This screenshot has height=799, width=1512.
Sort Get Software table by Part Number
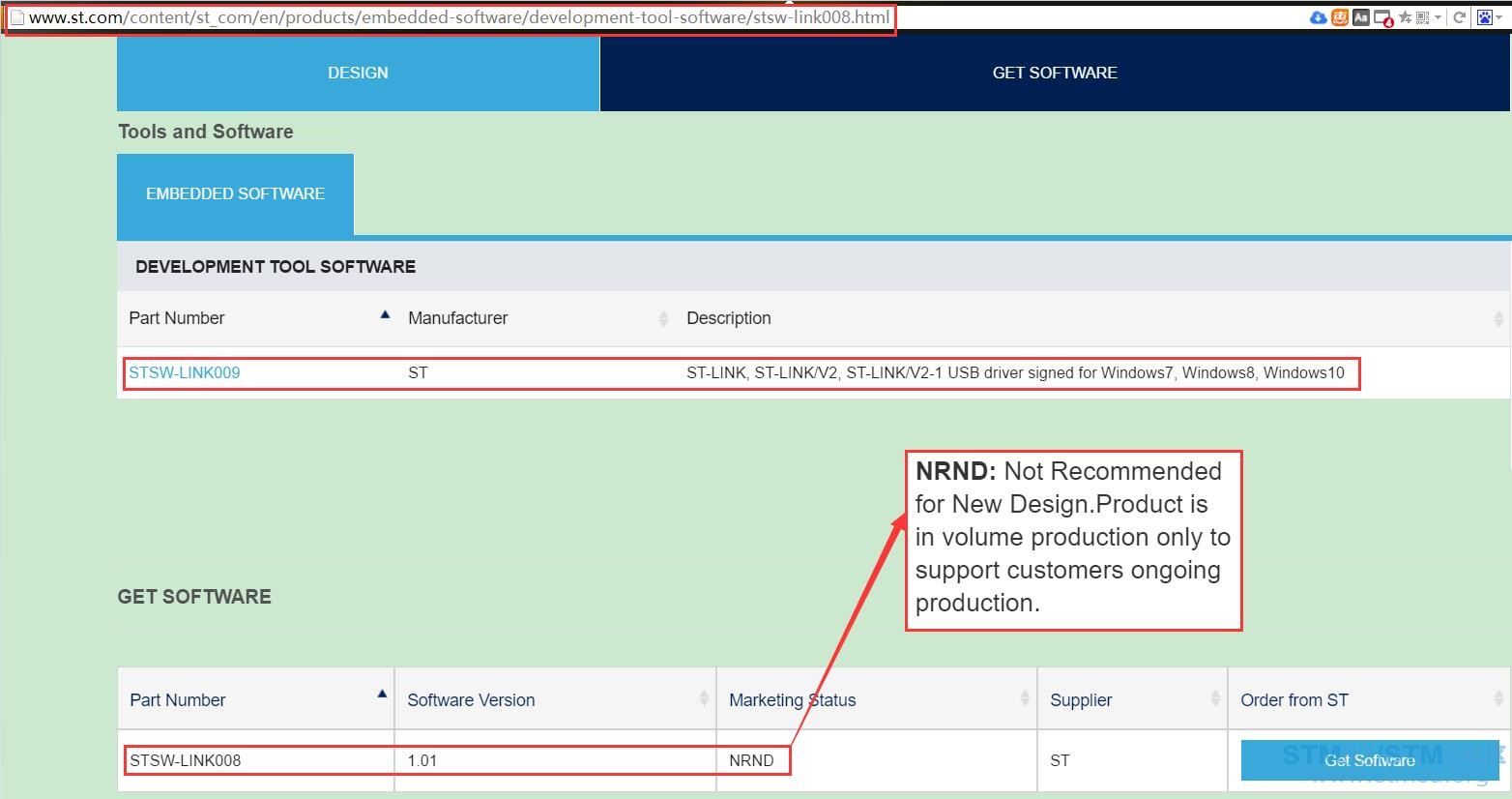tap(256, 699)
